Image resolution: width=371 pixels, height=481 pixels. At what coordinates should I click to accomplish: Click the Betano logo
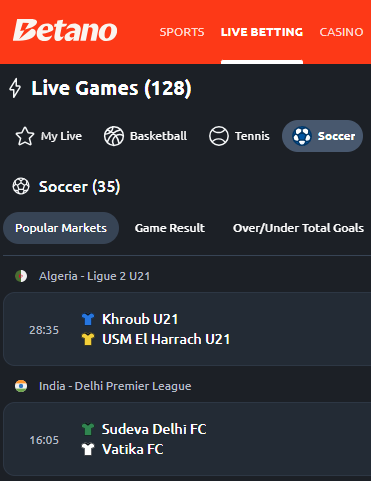tap(65, 30)
